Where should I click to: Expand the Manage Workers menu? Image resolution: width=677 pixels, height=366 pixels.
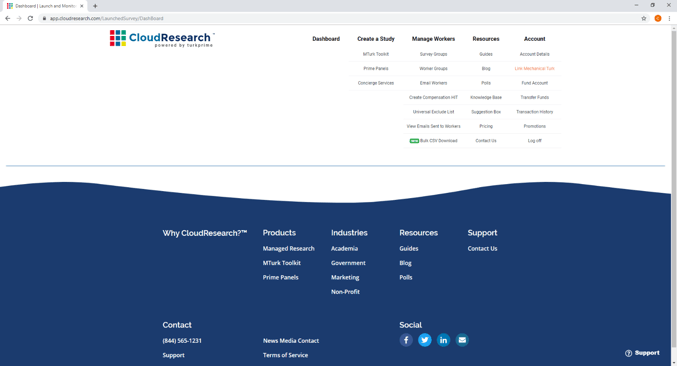(433, 39)
